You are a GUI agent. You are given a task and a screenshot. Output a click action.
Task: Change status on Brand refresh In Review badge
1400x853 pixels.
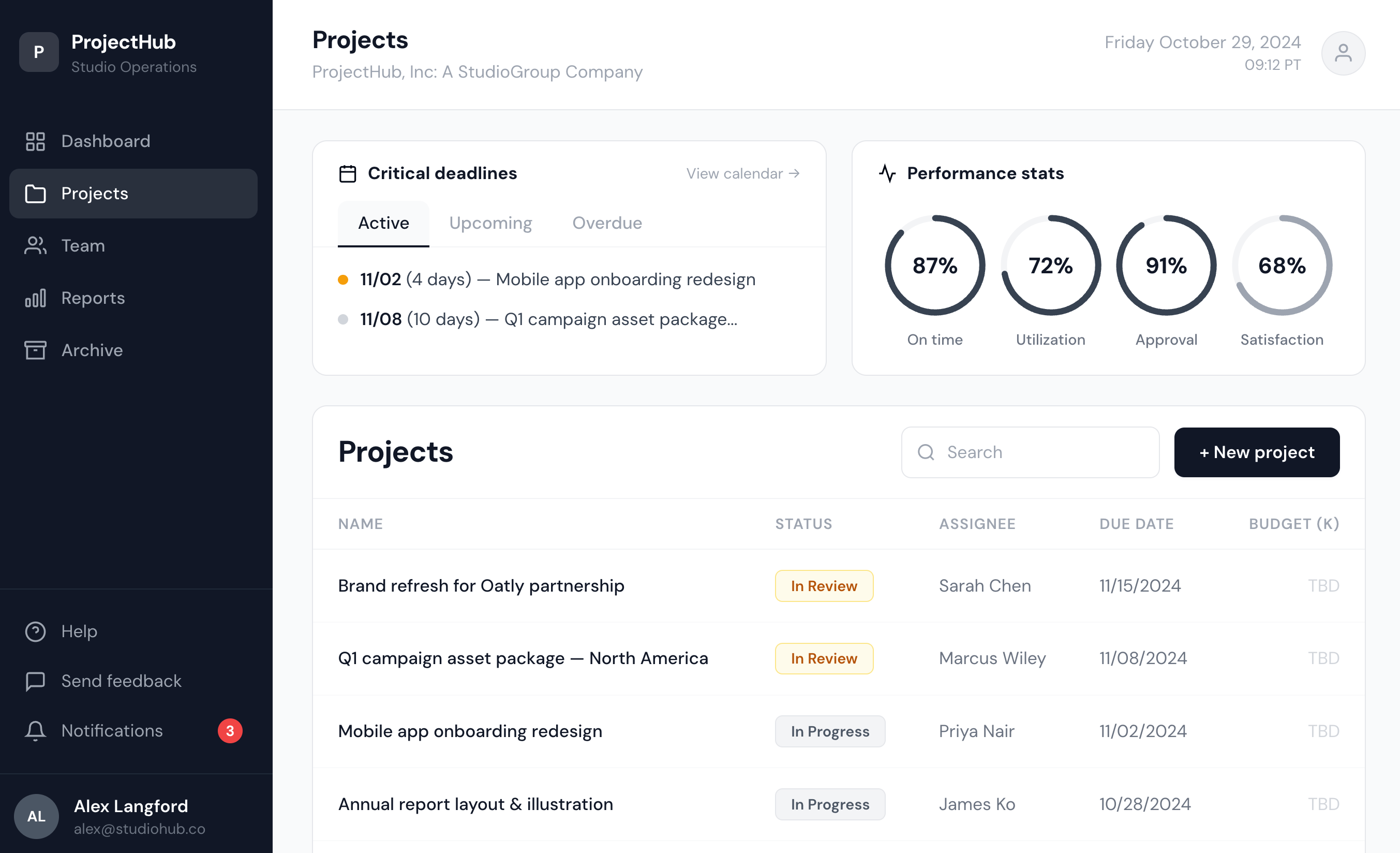pyautogui.click(x=824, y=586)
